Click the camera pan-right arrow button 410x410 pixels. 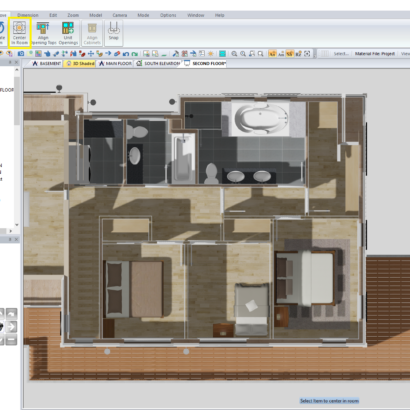pyautogui.click(x=11, y=327)
